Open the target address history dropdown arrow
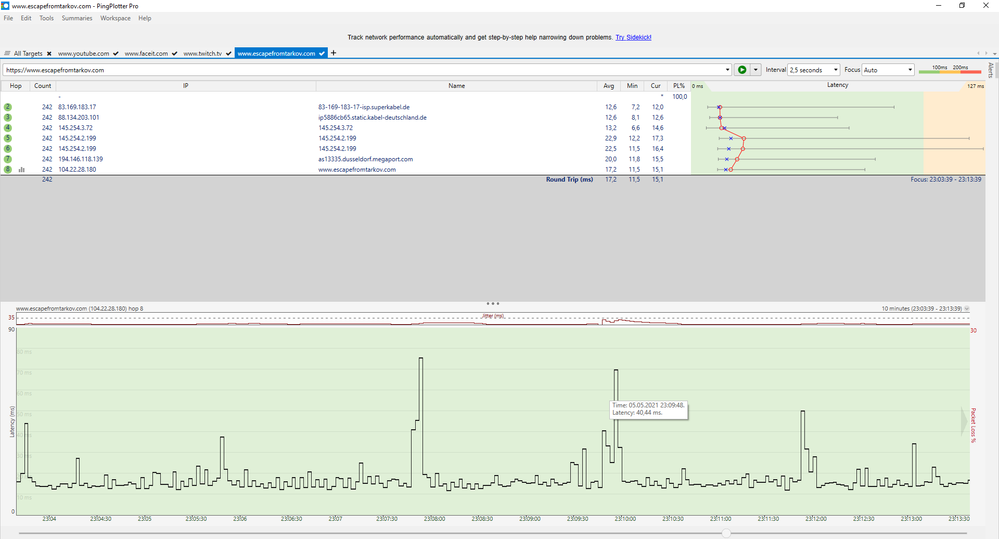 [727, 70]
